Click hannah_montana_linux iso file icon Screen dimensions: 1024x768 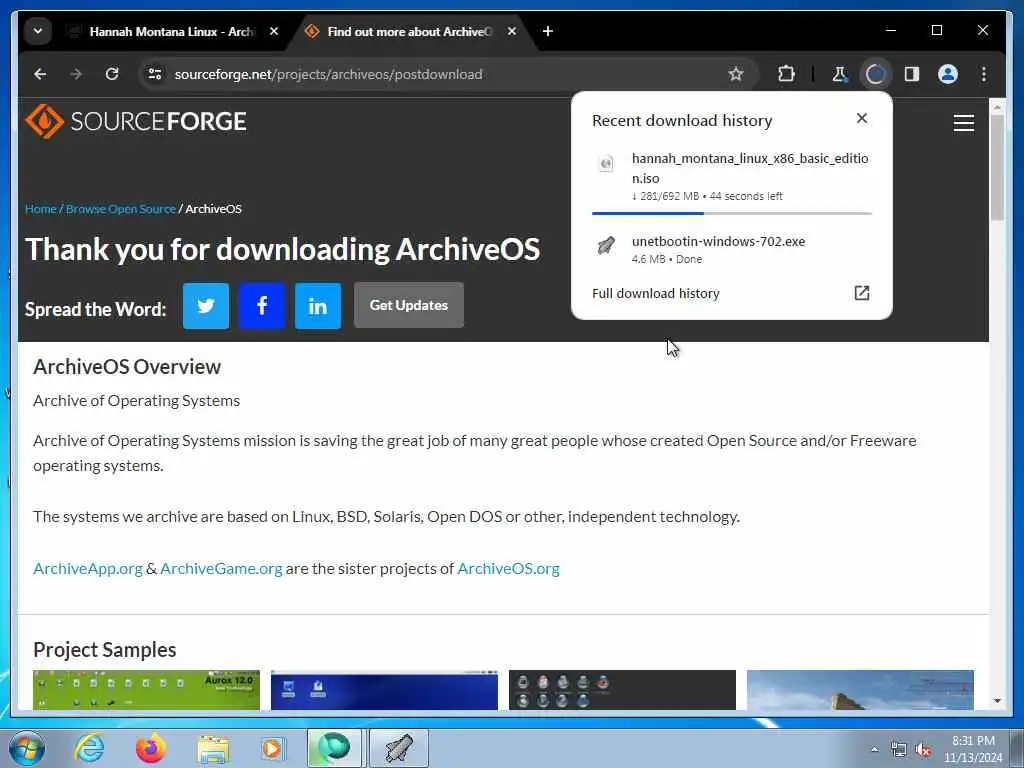(606, 163)
